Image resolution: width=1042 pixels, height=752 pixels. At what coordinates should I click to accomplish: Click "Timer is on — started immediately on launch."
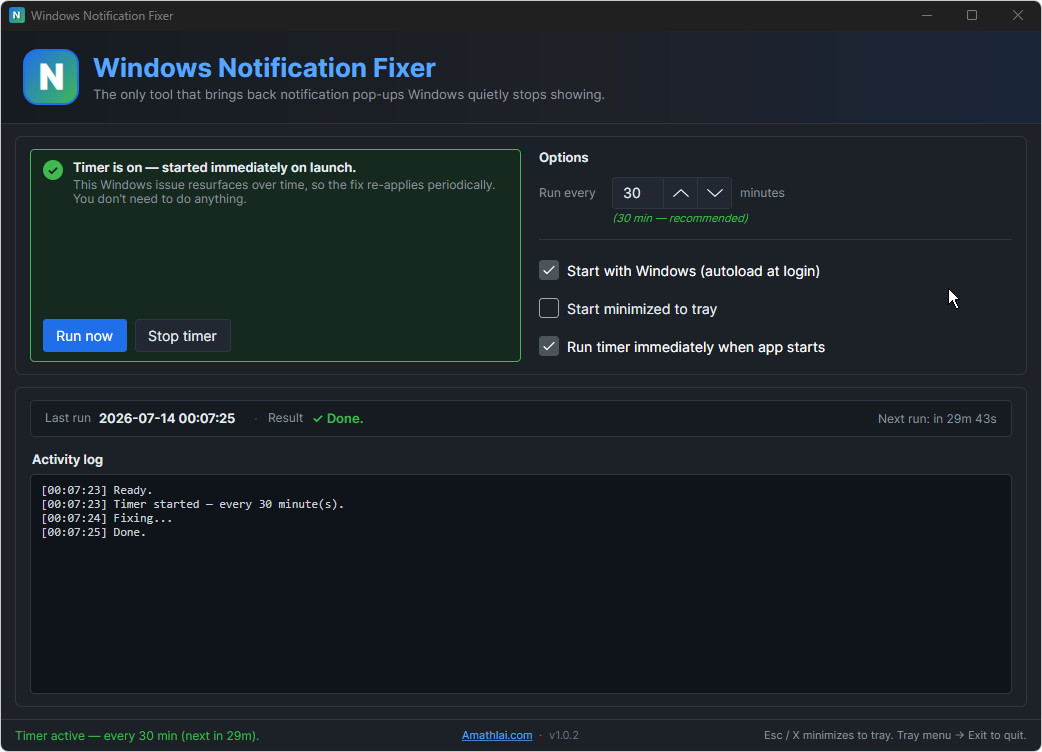[215, 167]
